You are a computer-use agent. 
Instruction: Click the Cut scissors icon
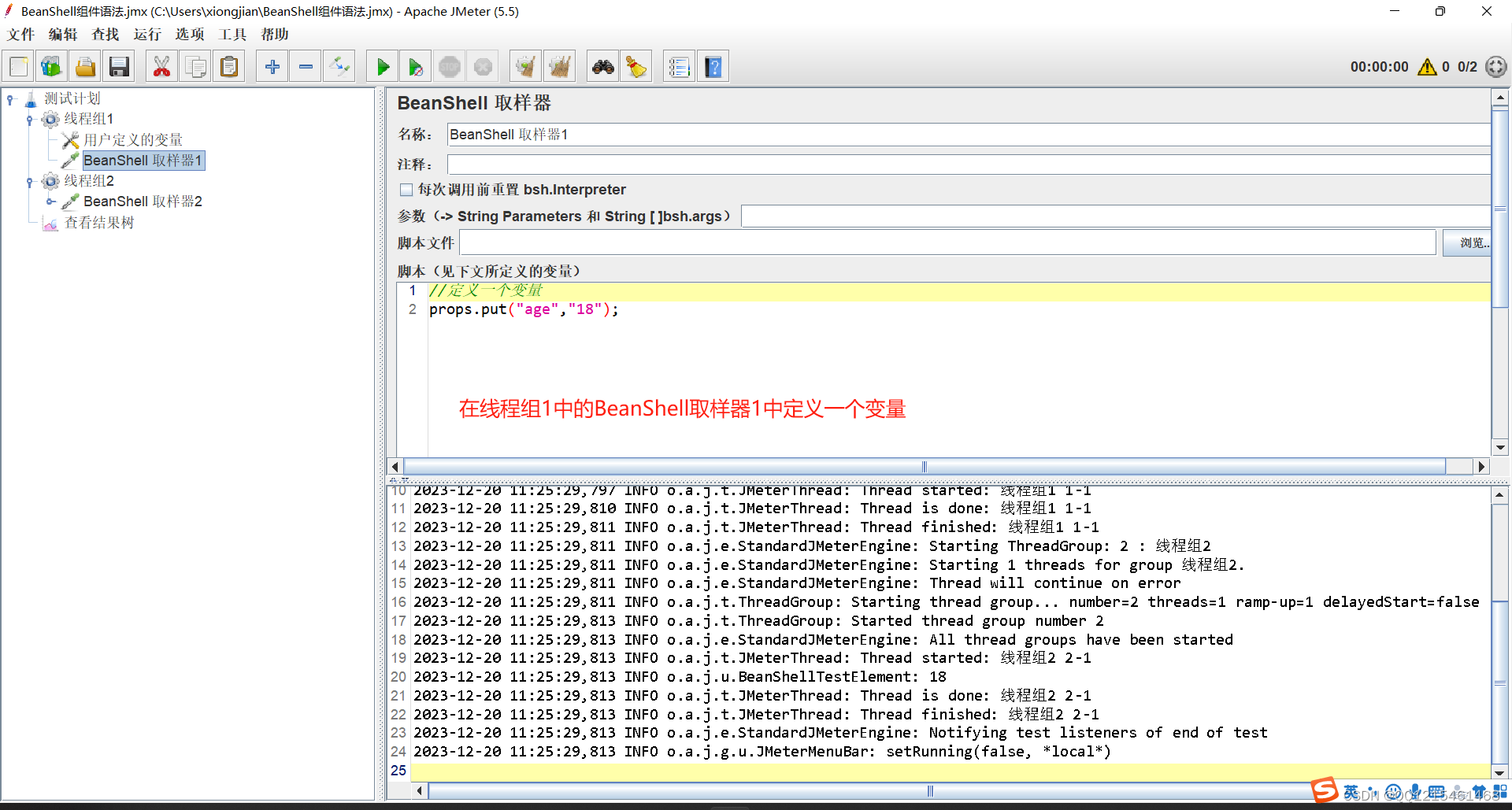161,67
